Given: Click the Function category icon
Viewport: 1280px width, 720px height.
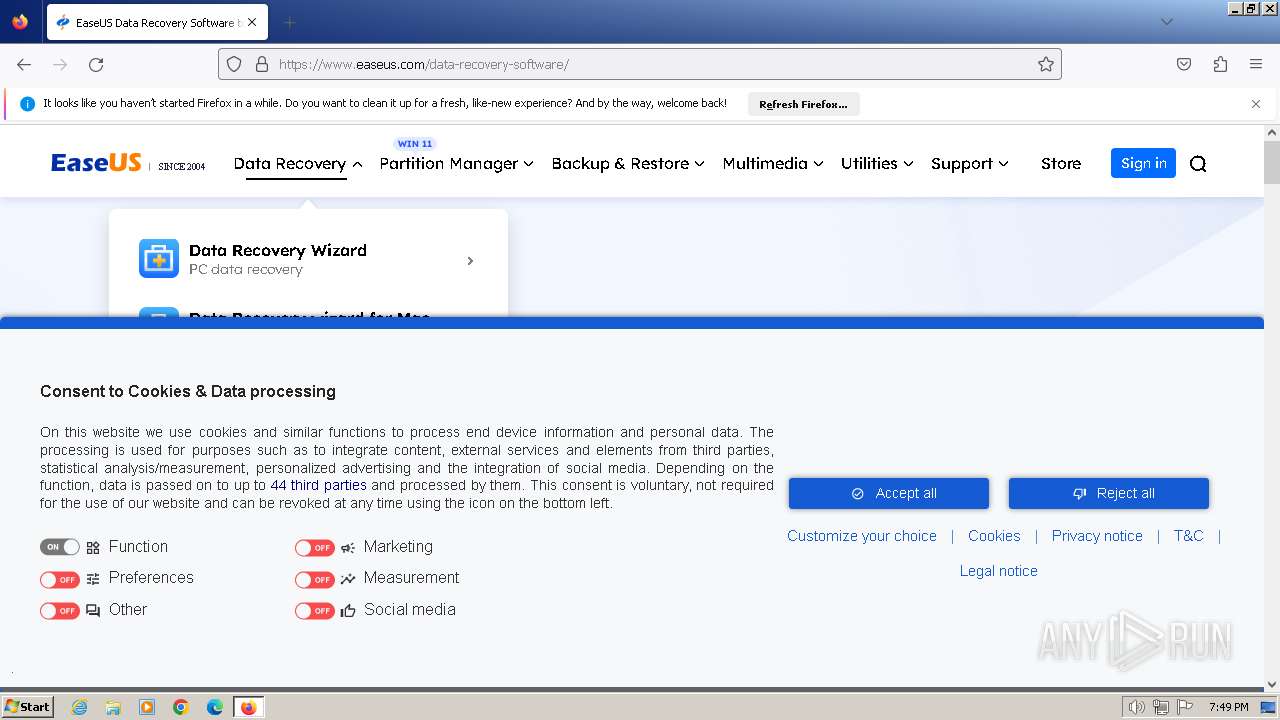Looking at the screenshot, I should pyautogui.click(x=93, y=548).
